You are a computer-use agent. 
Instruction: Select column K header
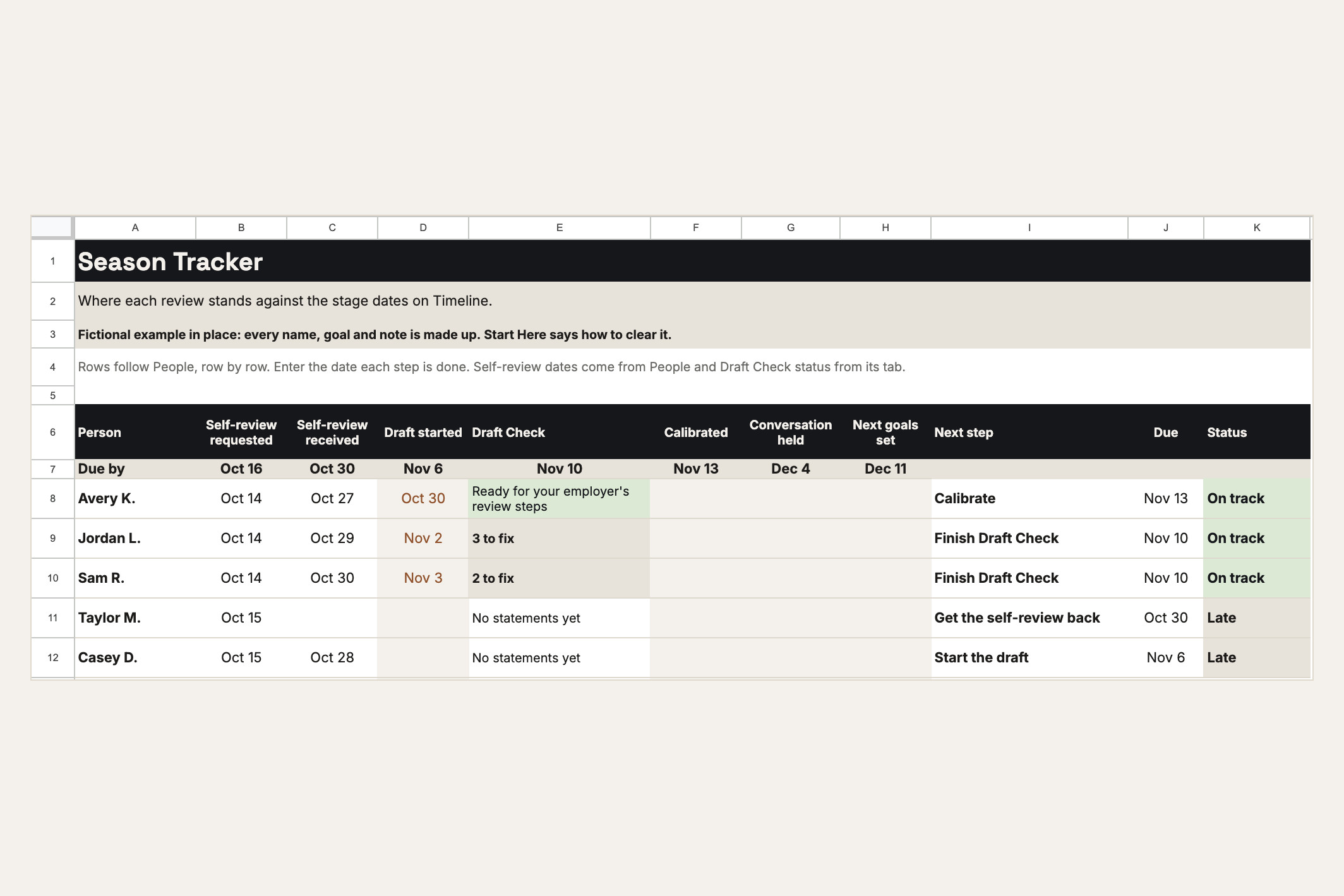(1257, 228)
